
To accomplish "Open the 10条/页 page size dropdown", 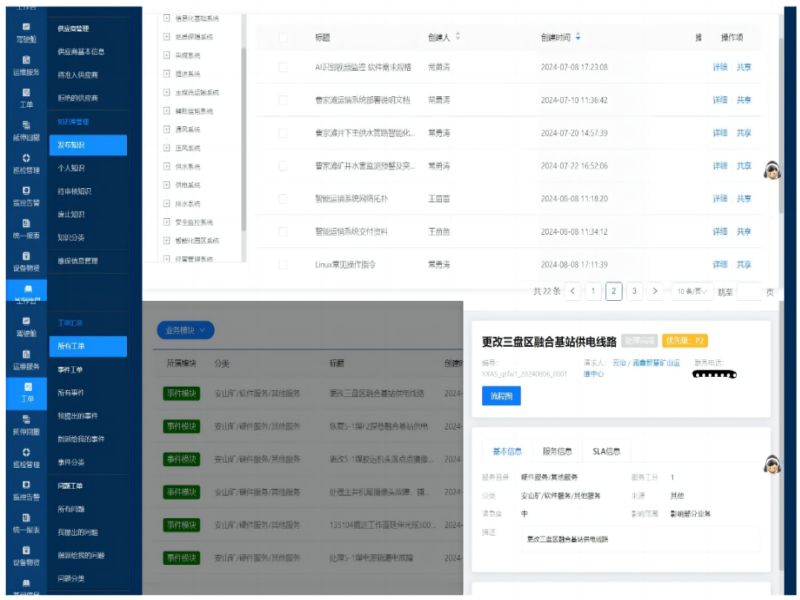I will (692, 290).
